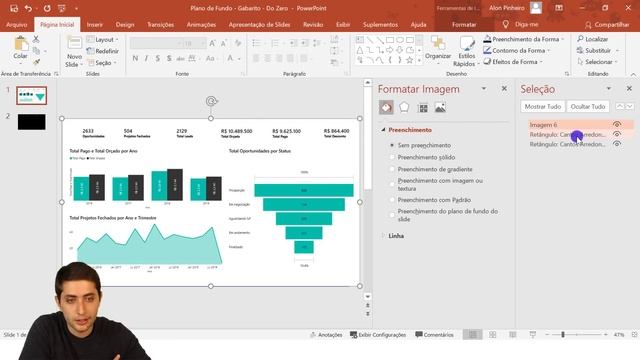Toggle italic (I) formatting

(x=147, y=58)
